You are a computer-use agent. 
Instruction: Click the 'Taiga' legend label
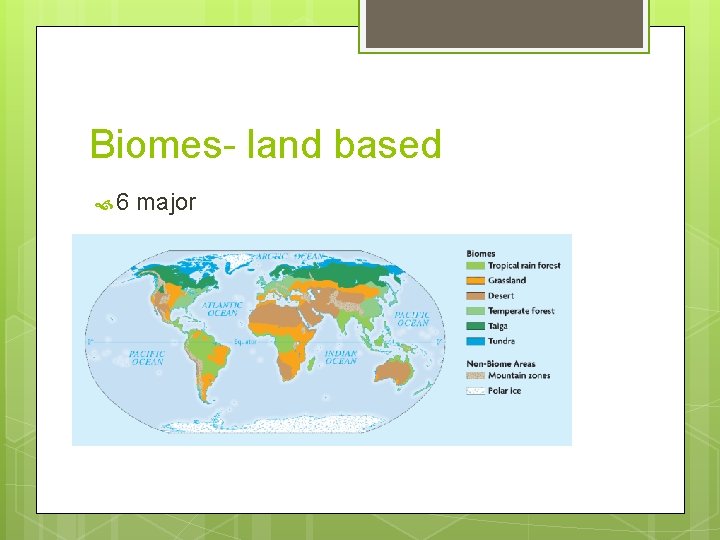pos(498,326)
